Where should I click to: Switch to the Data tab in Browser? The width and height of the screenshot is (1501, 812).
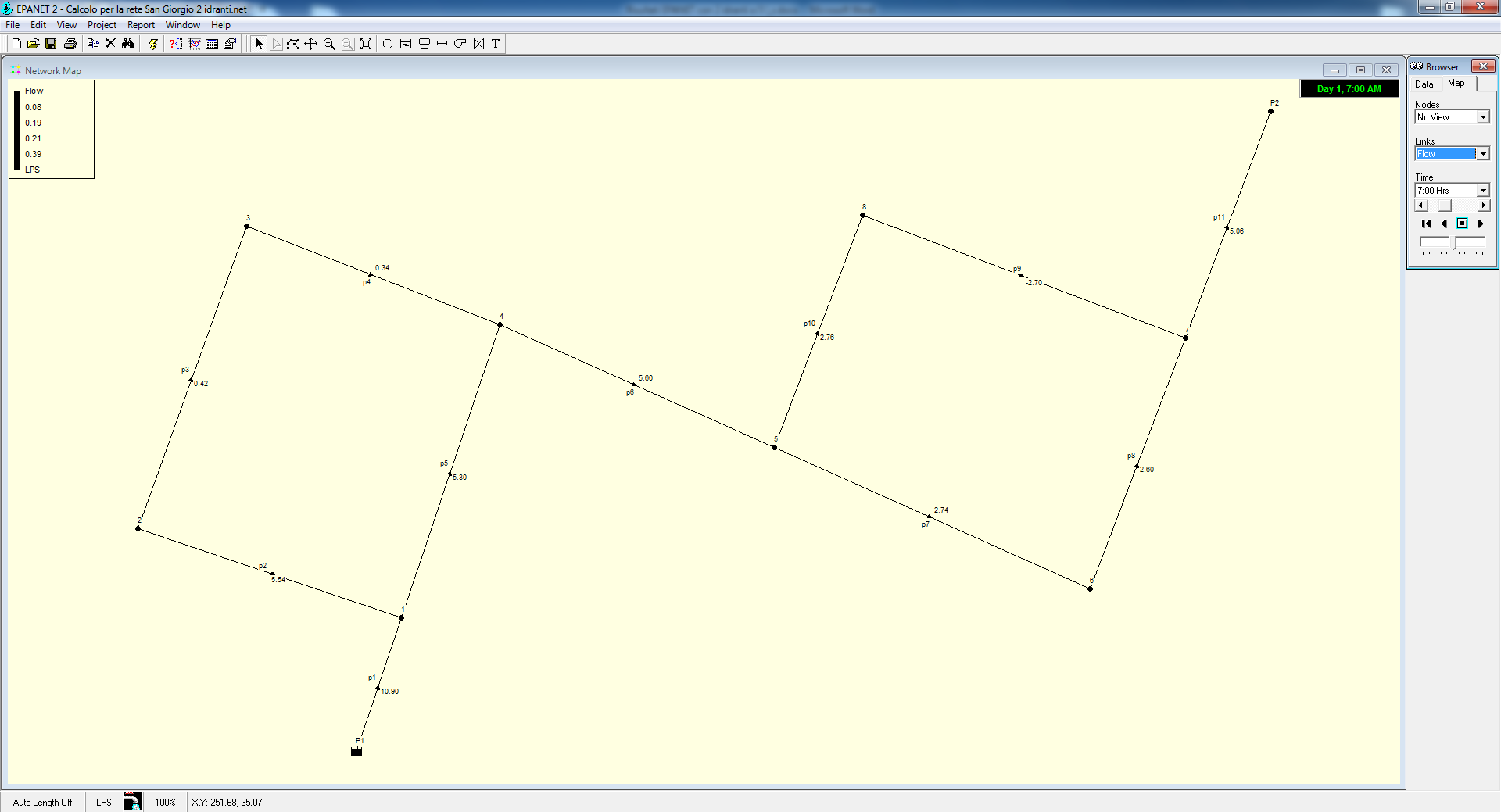click(1424, 84)
